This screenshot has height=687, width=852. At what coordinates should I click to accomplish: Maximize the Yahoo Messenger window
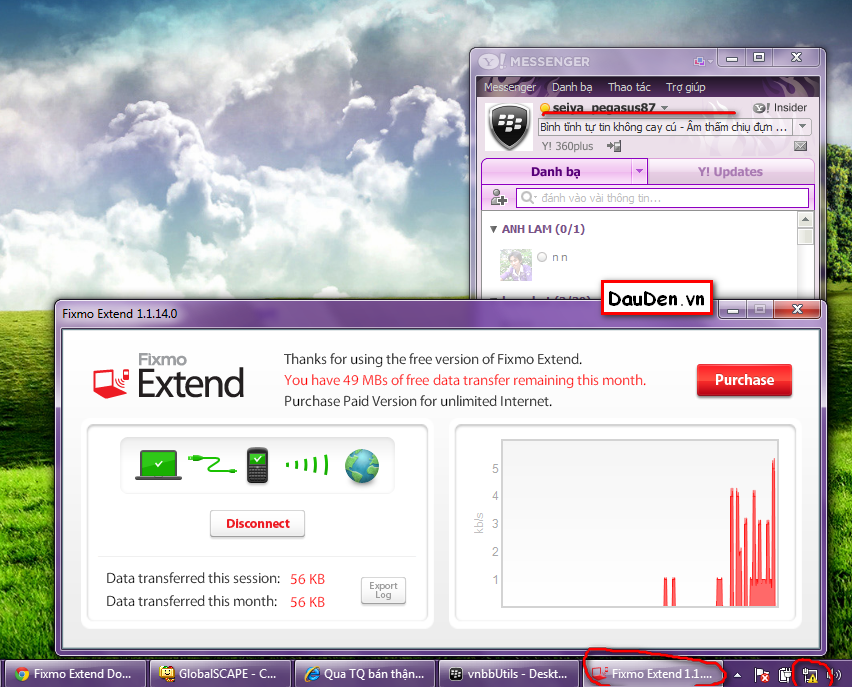(759, 57)
